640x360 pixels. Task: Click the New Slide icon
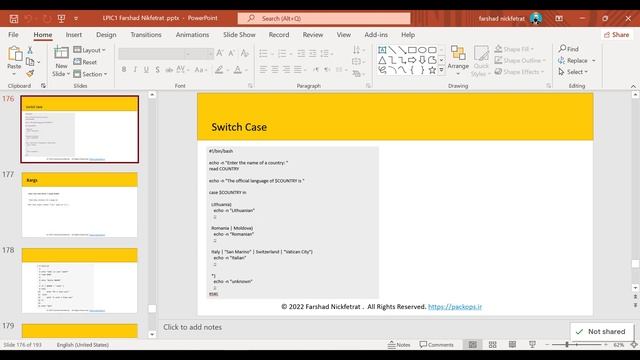(x=61, y=53)
